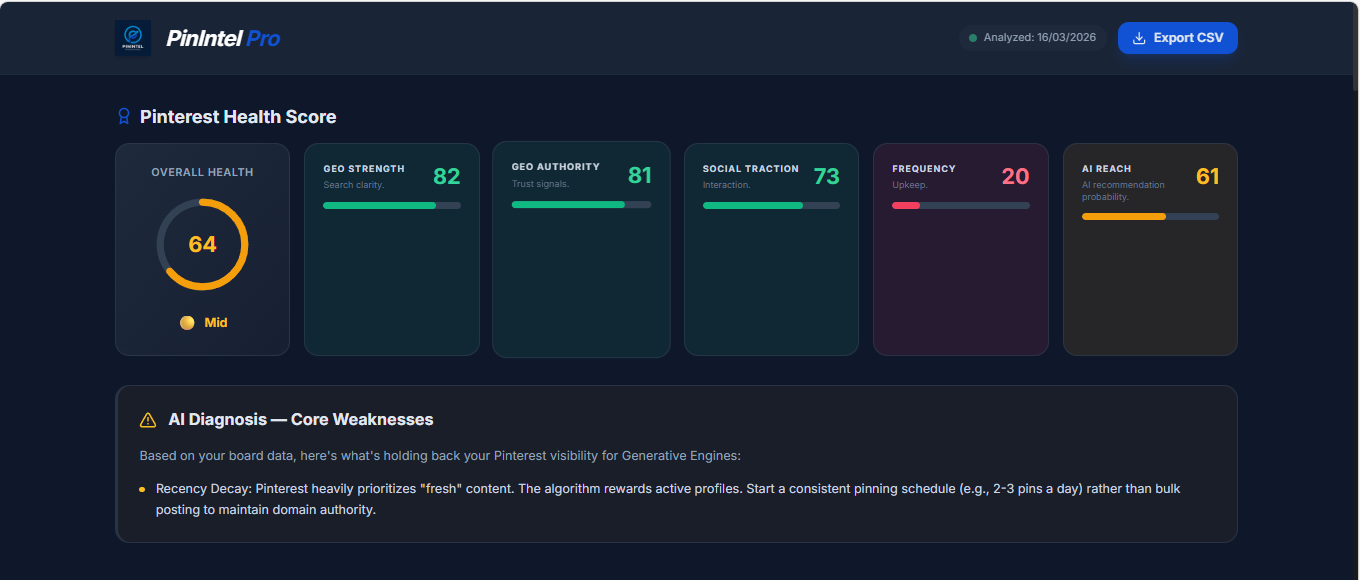Image resolution: width=1360 pixels, height=580 pixels.
Task: Click the Upkeep subtitle
Action: (910, 185)
